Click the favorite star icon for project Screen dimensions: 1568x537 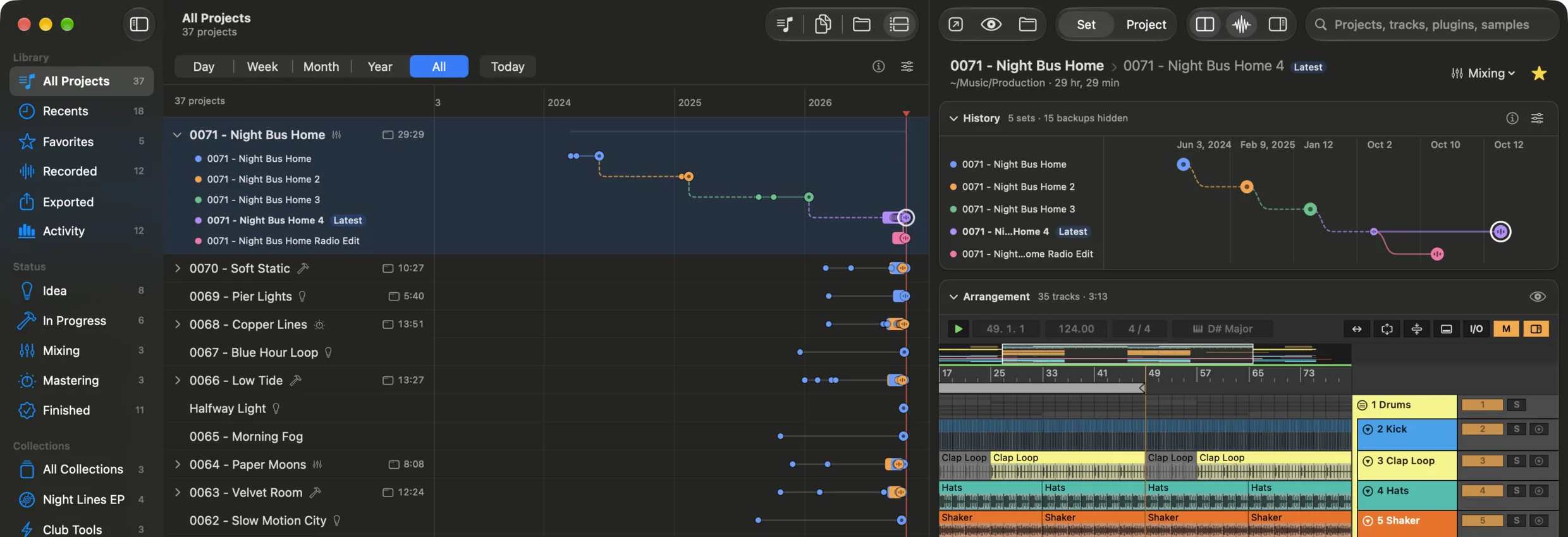(x=1539, y=73)
